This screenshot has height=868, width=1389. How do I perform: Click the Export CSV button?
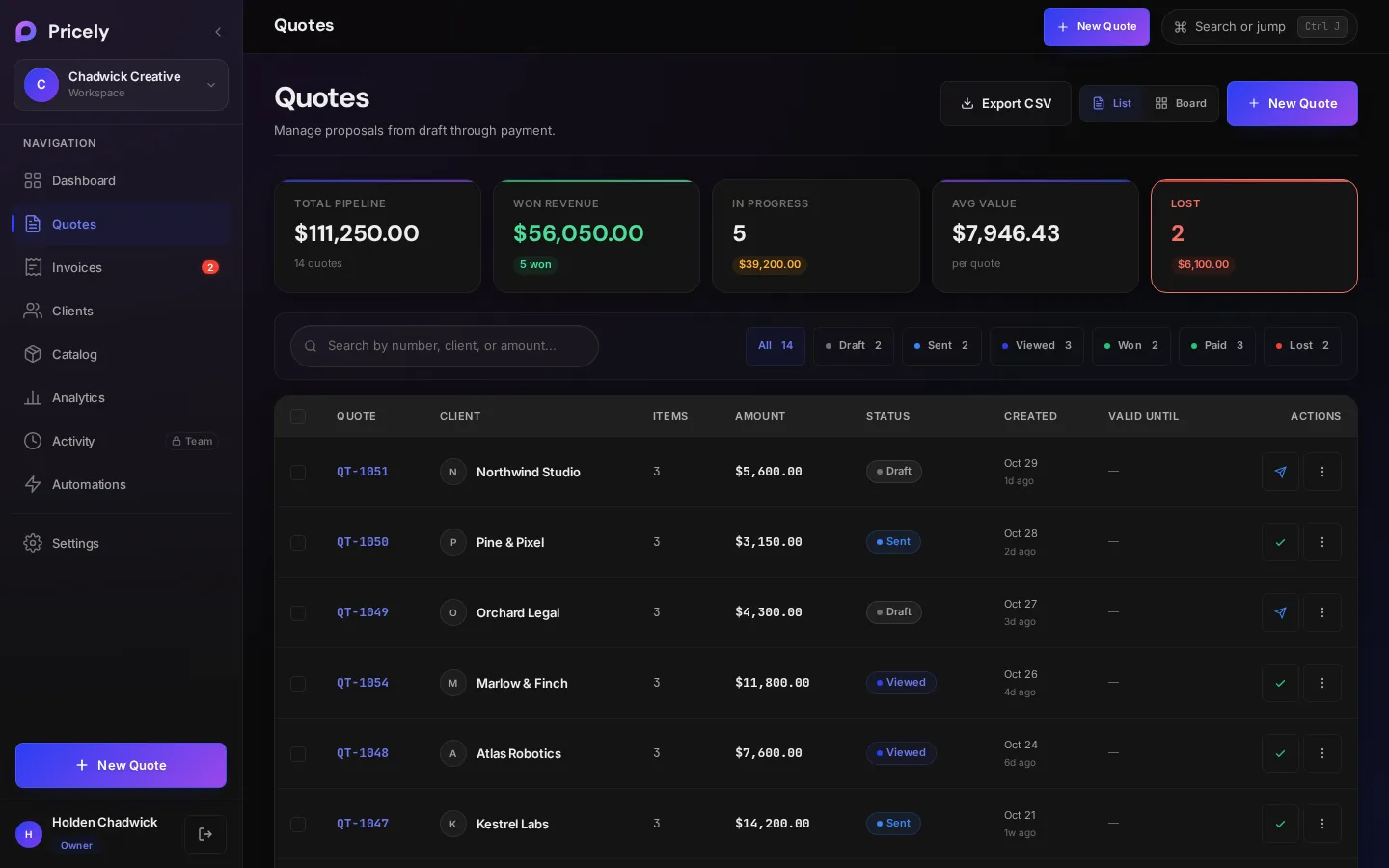tap(1006, 103)
